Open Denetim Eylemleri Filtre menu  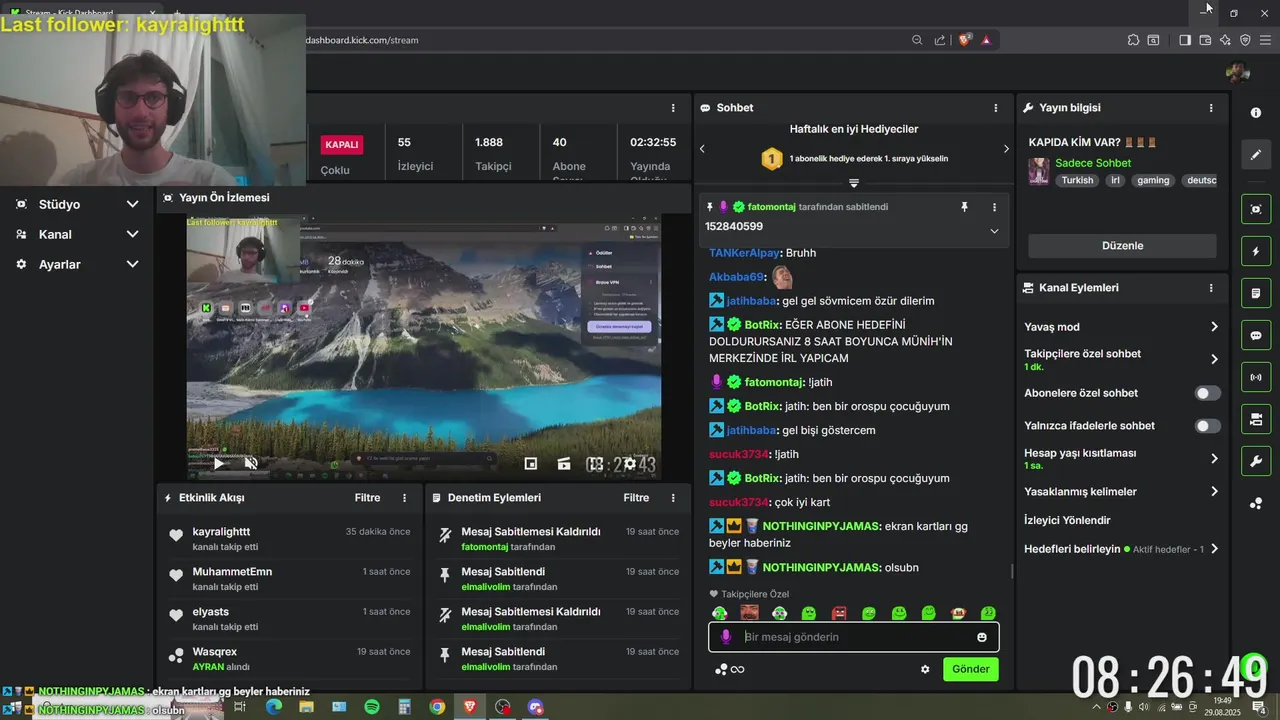click(x=636, y=498)
